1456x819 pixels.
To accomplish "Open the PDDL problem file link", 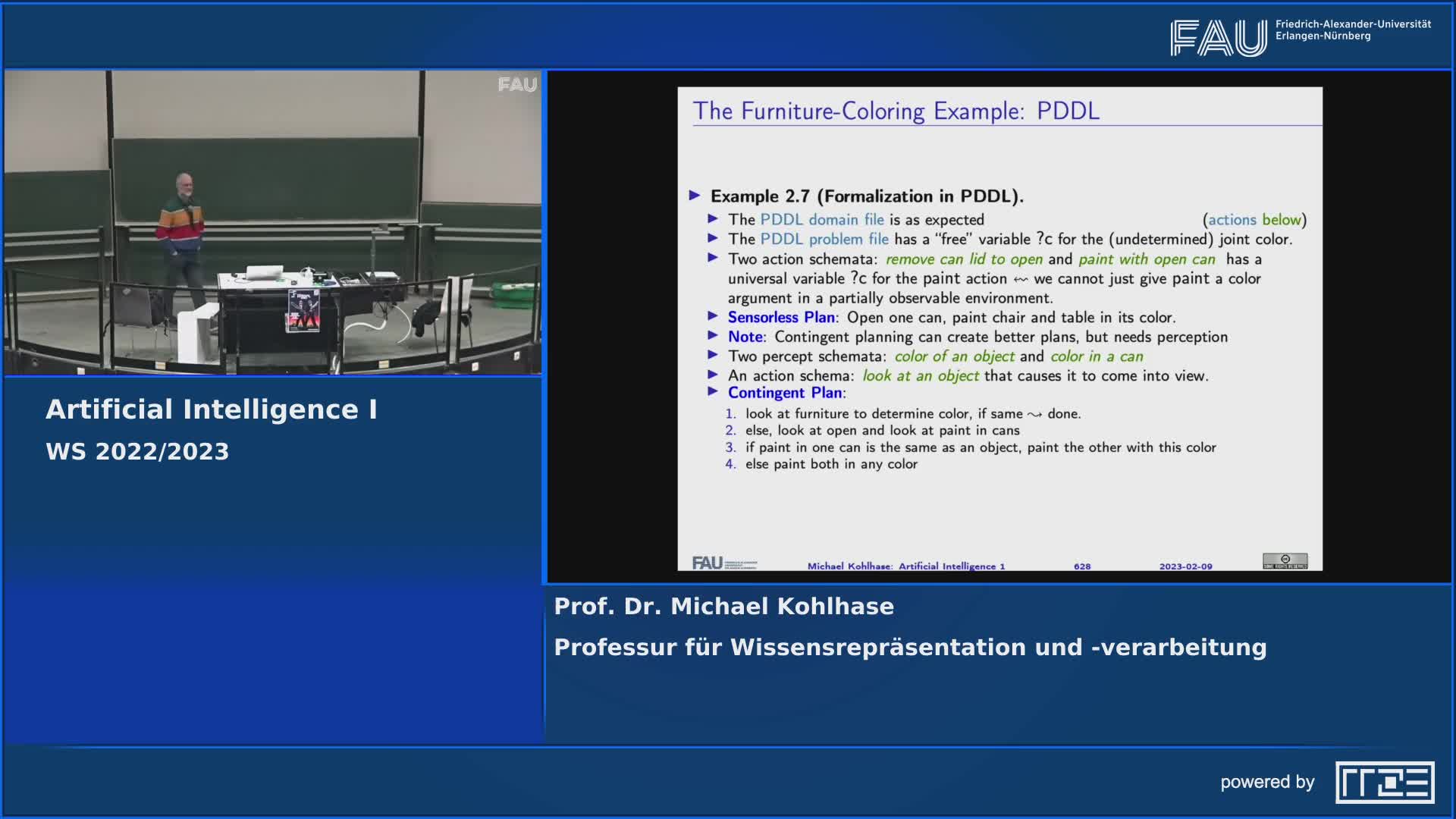I will click(824, 240).
